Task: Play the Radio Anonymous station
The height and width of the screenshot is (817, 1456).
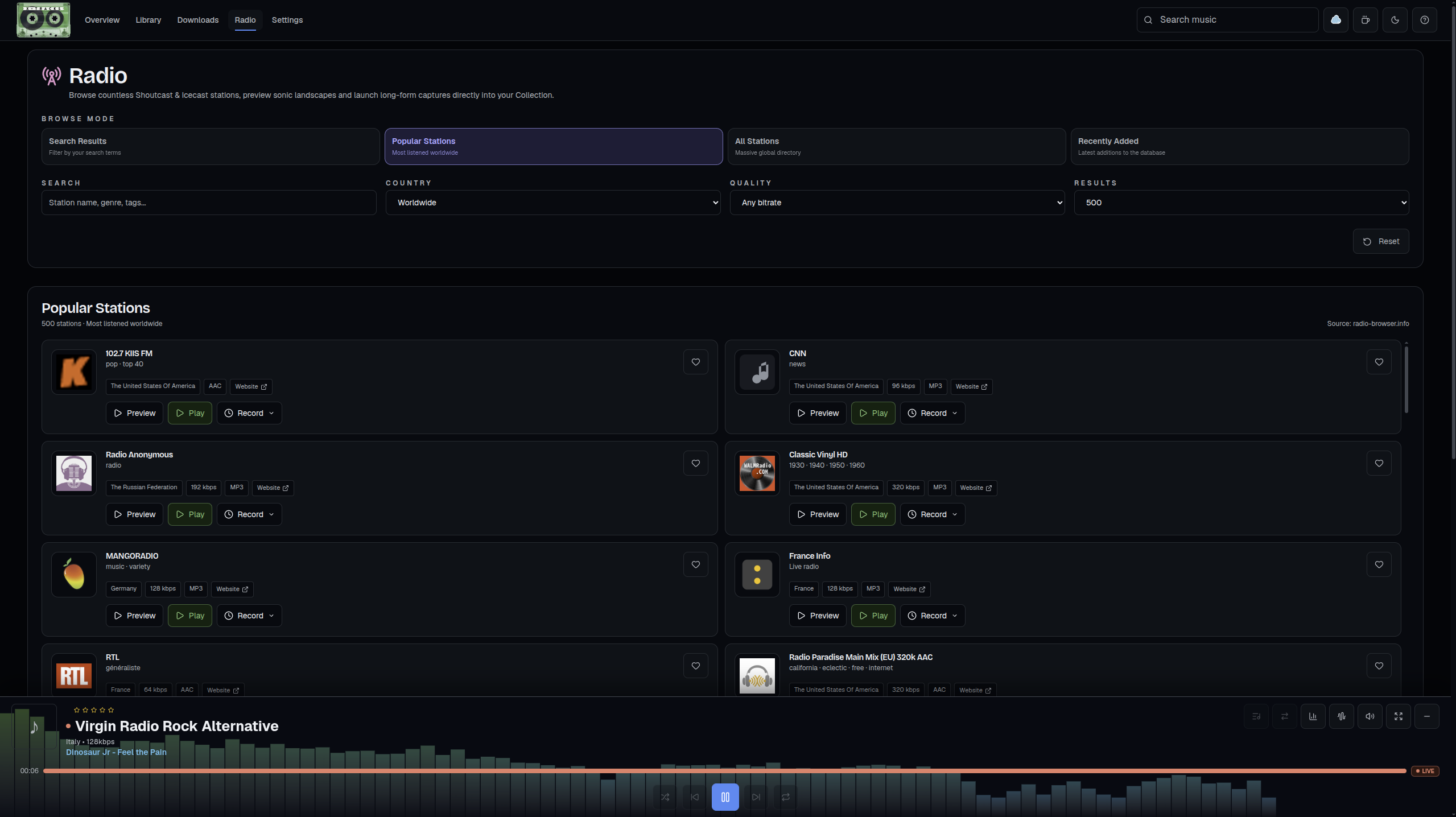Action: click(x=190, y=514)
